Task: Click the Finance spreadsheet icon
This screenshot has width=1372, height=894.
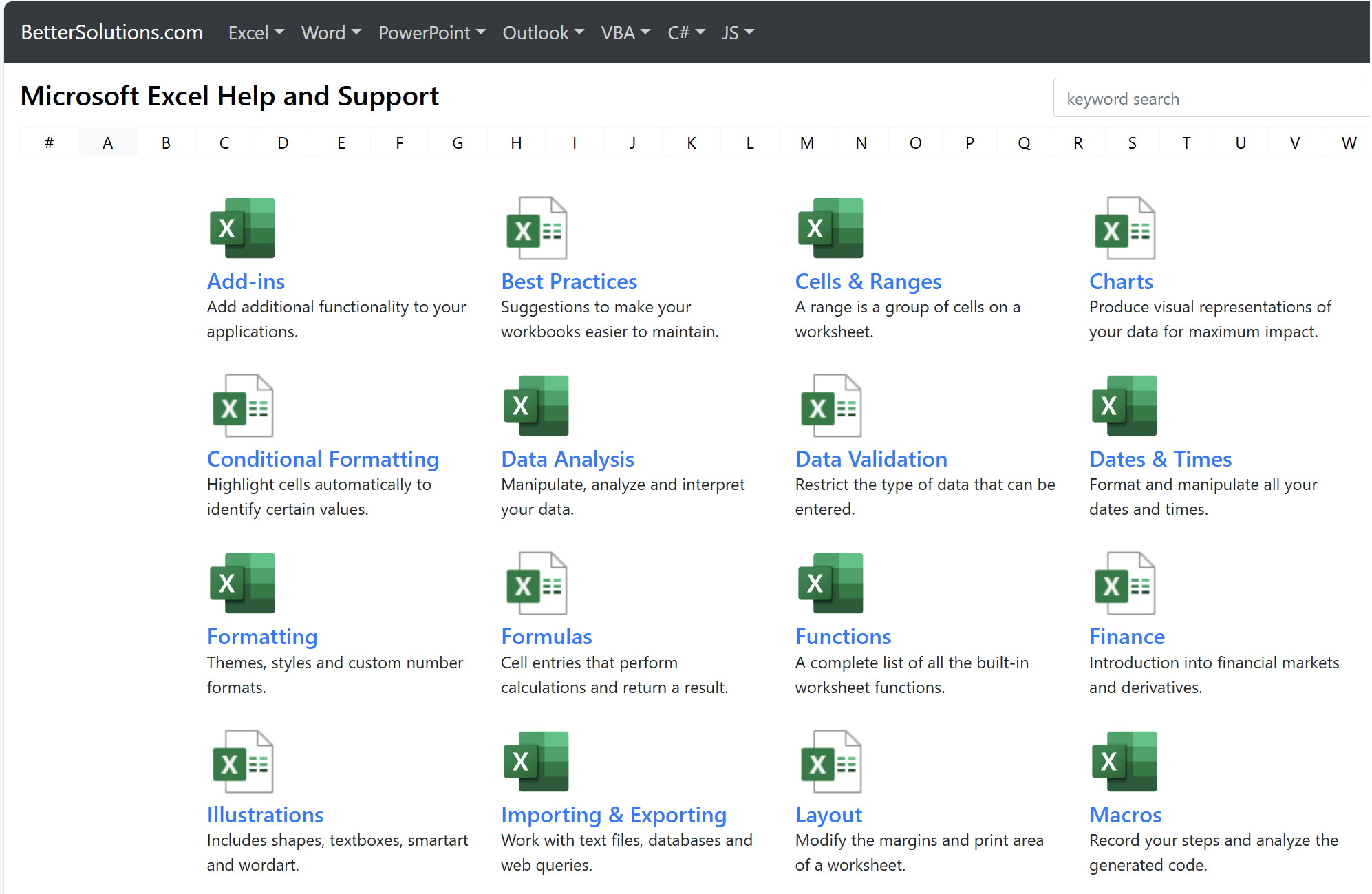Action: (1125, 584)
